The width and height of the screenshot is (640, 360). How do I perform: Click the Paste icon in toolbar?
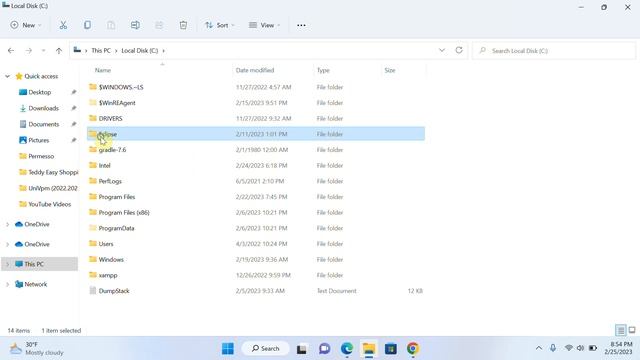(x=111, y=25)
